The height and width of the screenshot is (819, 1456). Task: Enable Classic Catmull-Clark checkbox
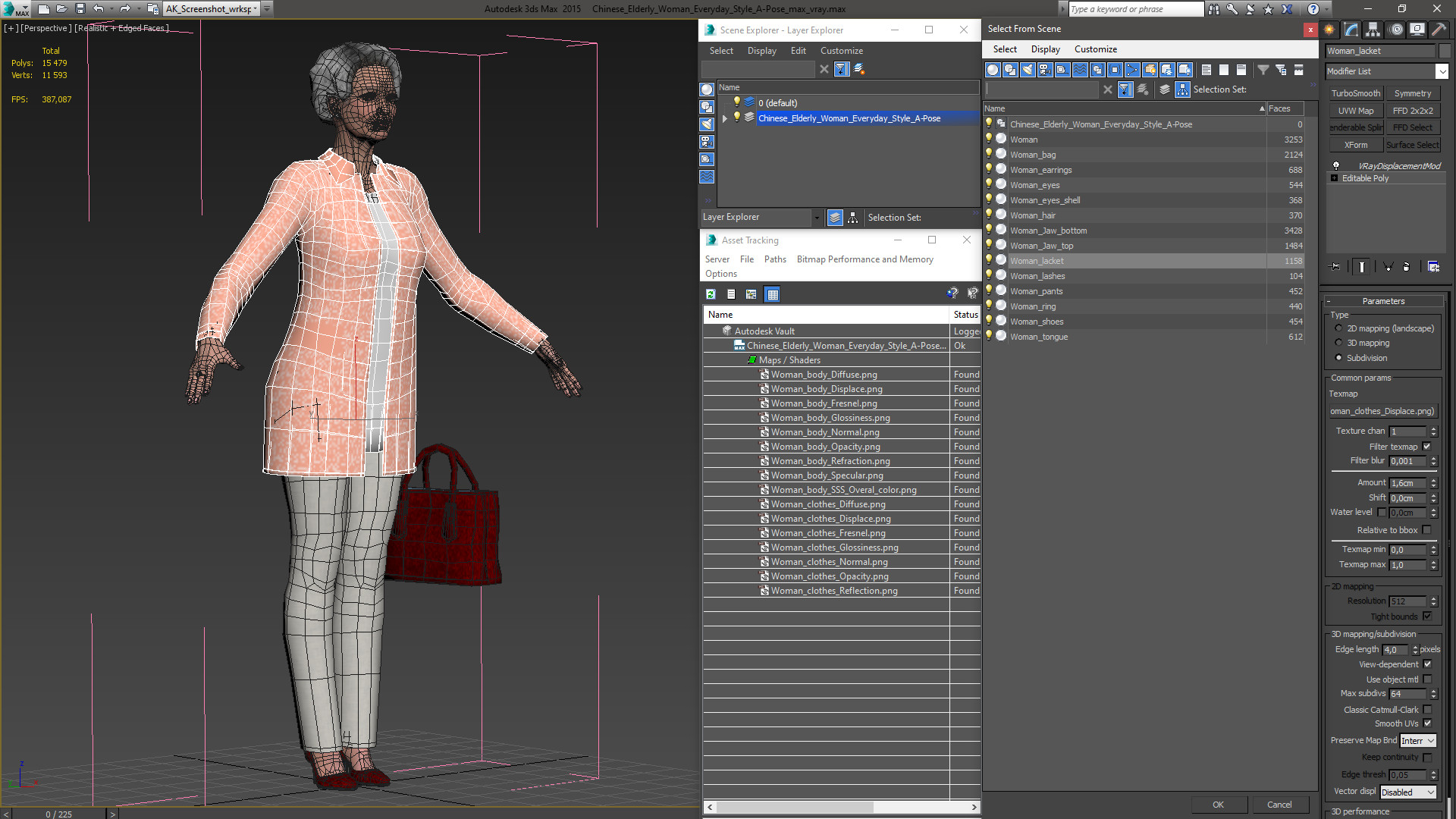[1427, 710]
